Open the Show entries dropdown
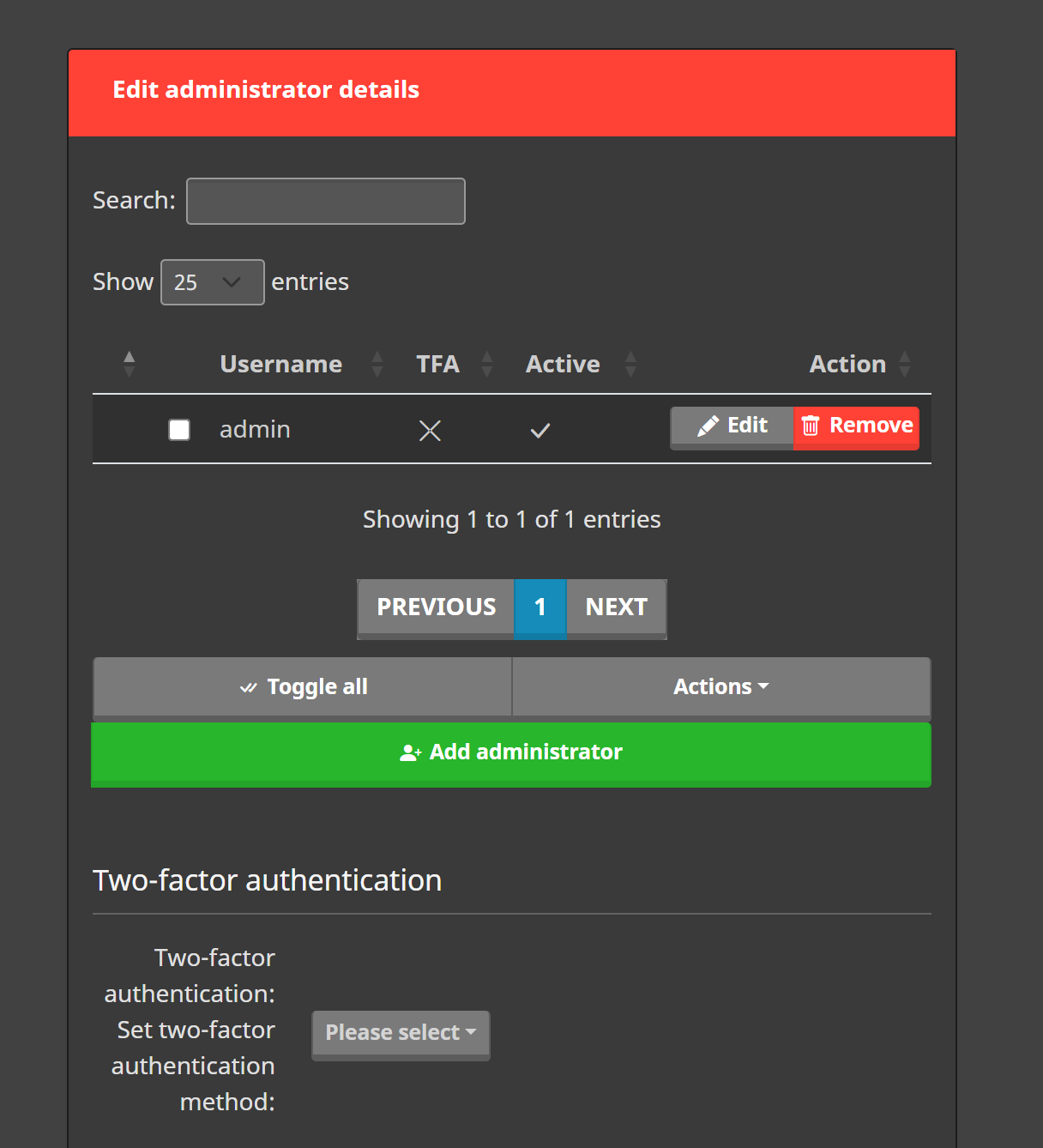The height and width of the screenshot is (1148, 1043). [213, 282]
